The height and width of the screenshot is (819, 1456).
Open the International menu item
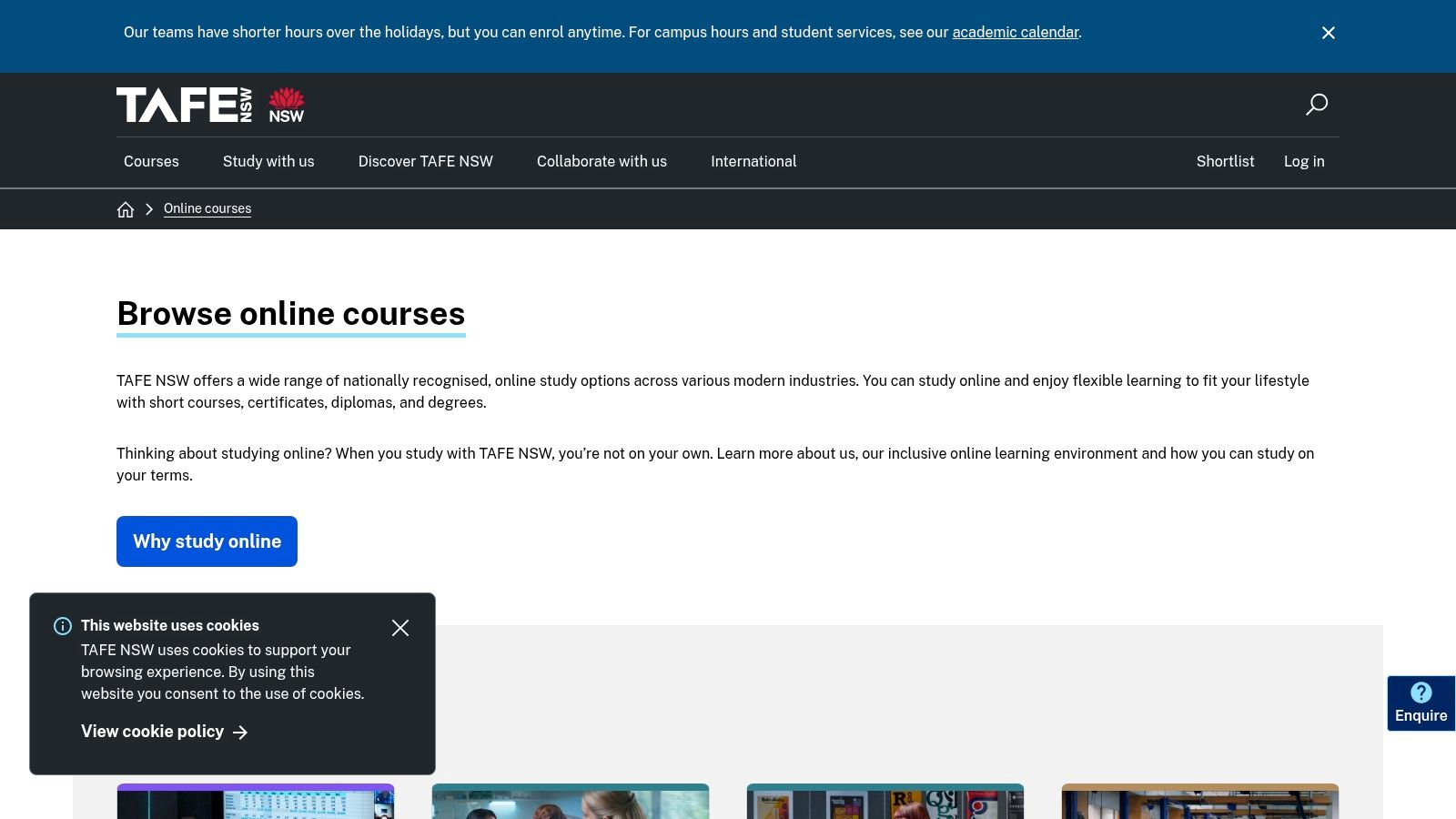point(753,161)
